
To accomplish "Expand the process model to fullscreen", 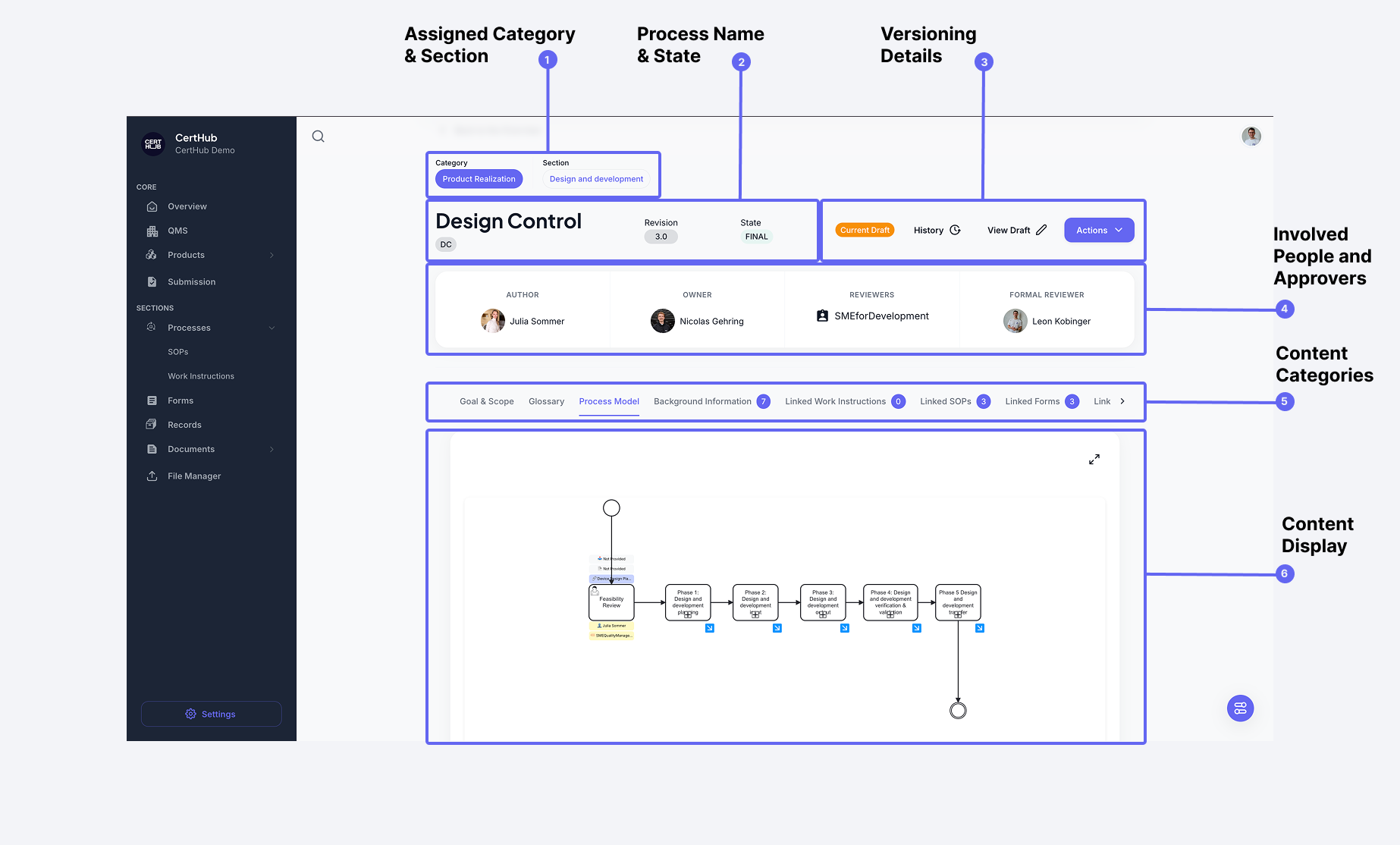I will click(1094, 459).
